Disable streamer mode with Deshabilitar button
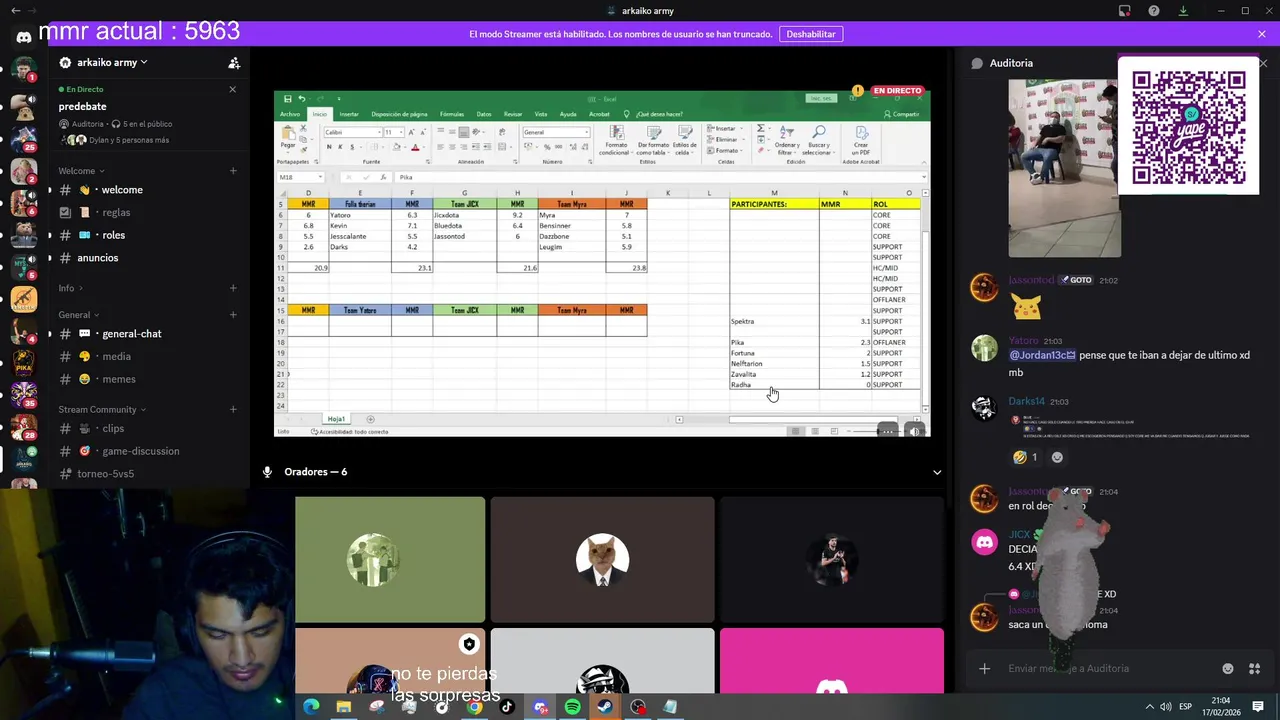 point(811,34)
